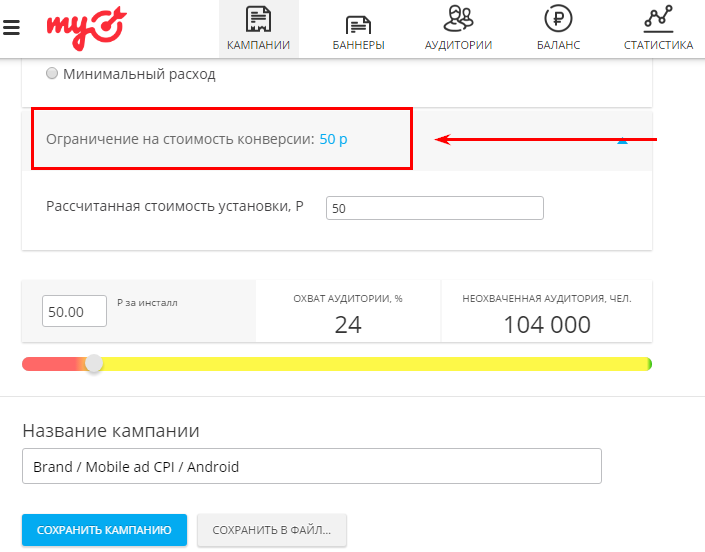
Task: Focus the Название кампании name field
Action: pyautogui.click(x=312, y=466)
